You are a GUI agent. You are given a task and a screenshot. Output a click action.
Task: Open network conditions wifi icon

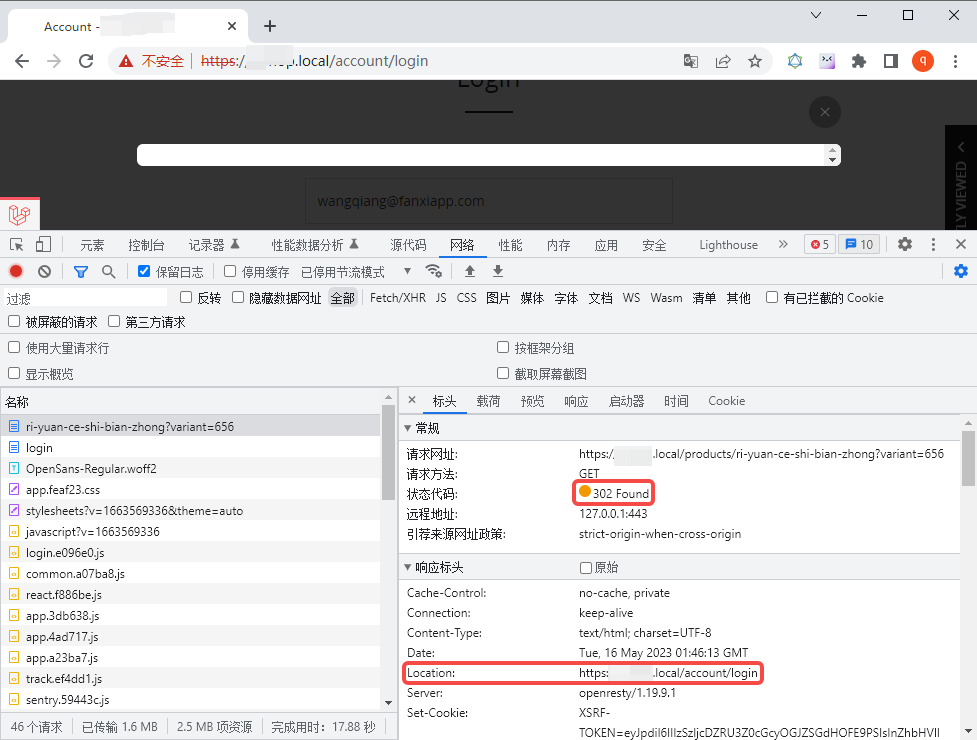pos(433,271)
